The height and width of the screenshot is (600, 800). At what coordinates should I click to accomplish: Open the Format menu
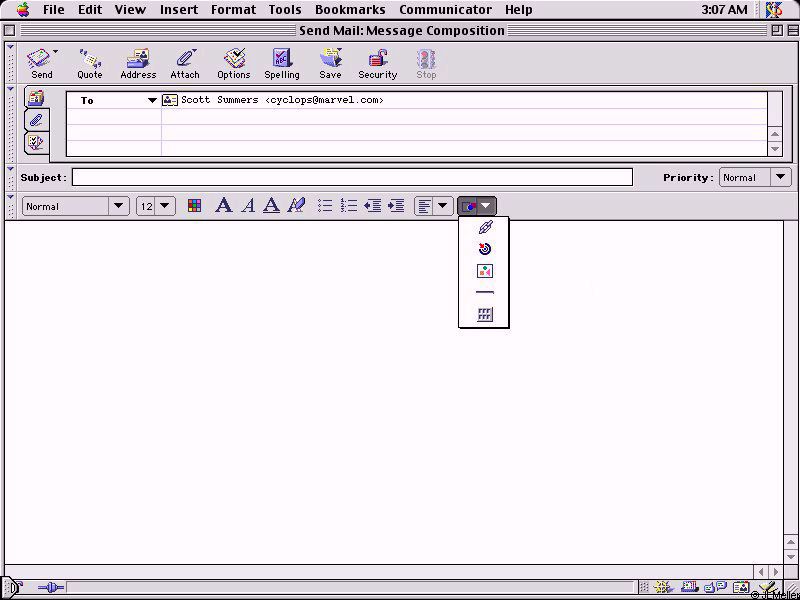coord(233,10)
